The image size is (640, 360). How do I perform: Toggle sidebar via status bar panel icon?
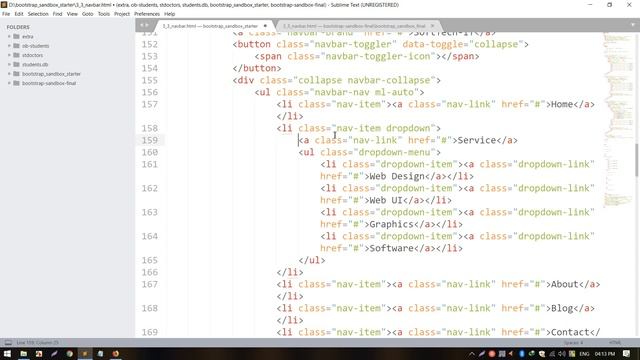(8, 342)
